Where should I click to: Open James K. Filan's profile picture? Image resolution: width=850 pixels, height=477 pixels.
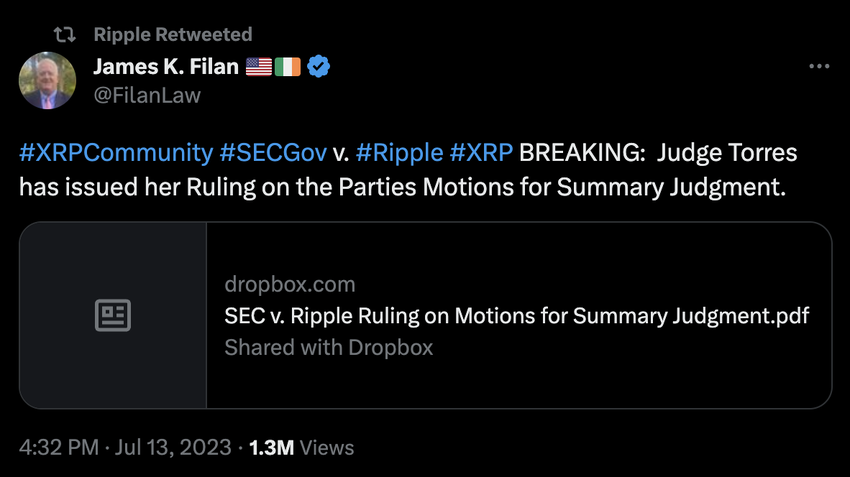pyautogui.click(x=47, y=80)
